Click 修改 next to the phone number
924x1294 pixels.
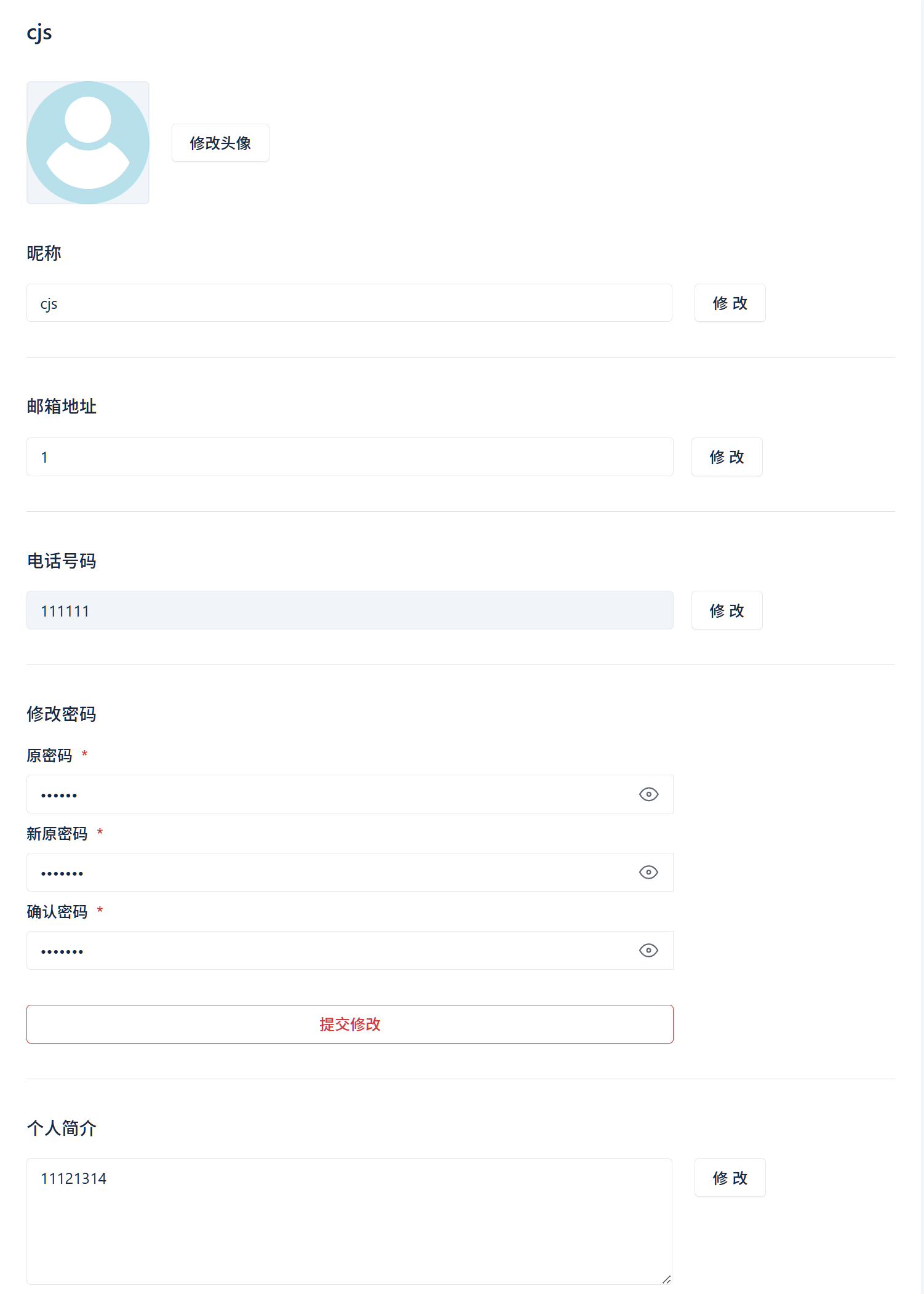tap(727, 610)
